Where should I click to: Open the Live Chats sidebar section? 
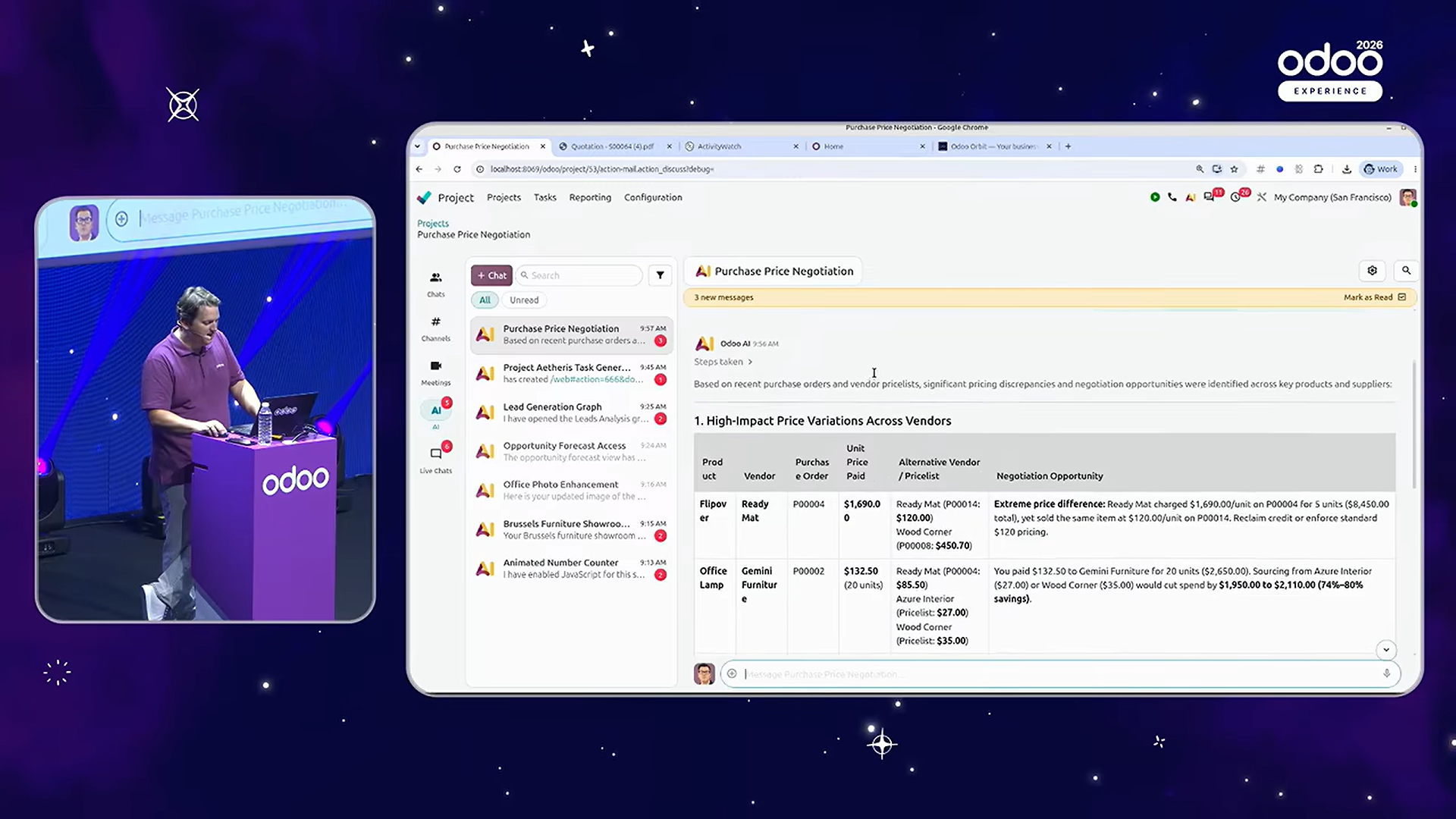(x=435, y=459)
